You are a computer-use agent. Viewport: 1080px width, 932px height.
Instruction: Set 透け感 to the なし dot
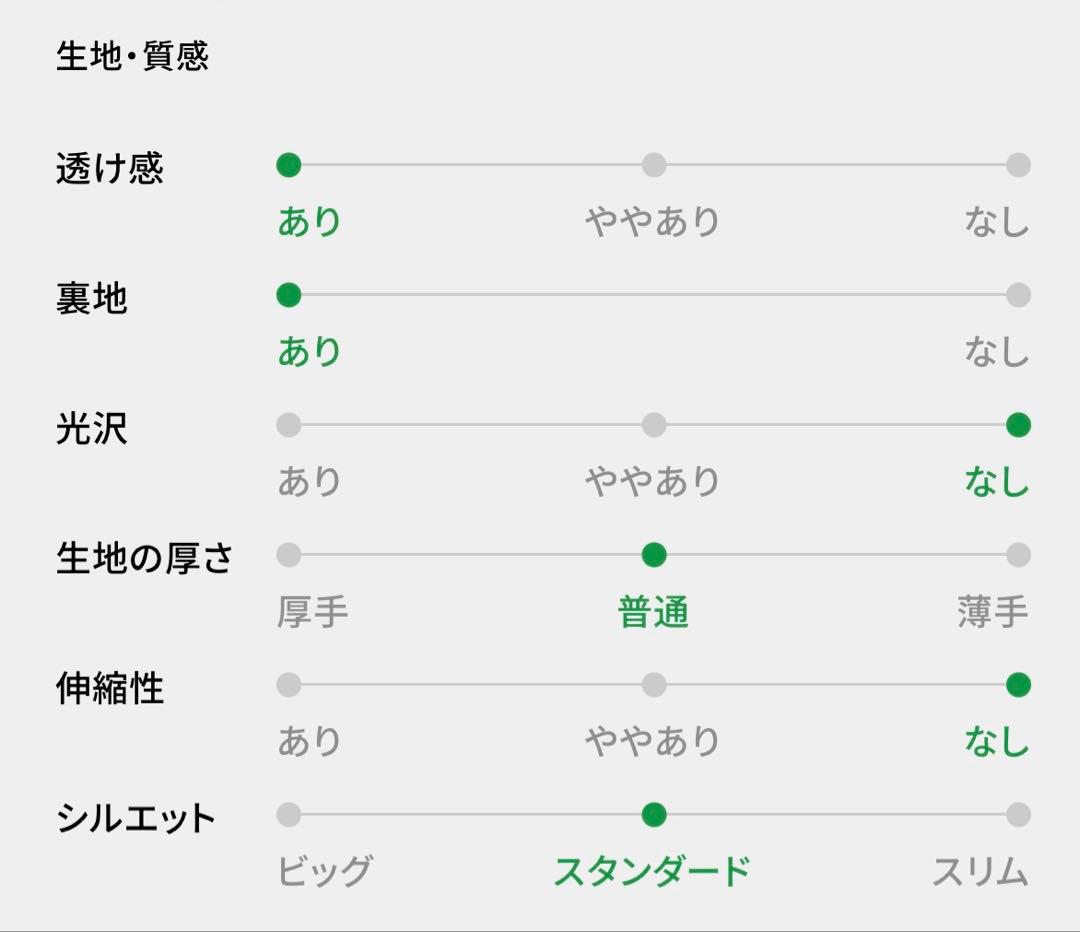click(x=1018, y=165)
